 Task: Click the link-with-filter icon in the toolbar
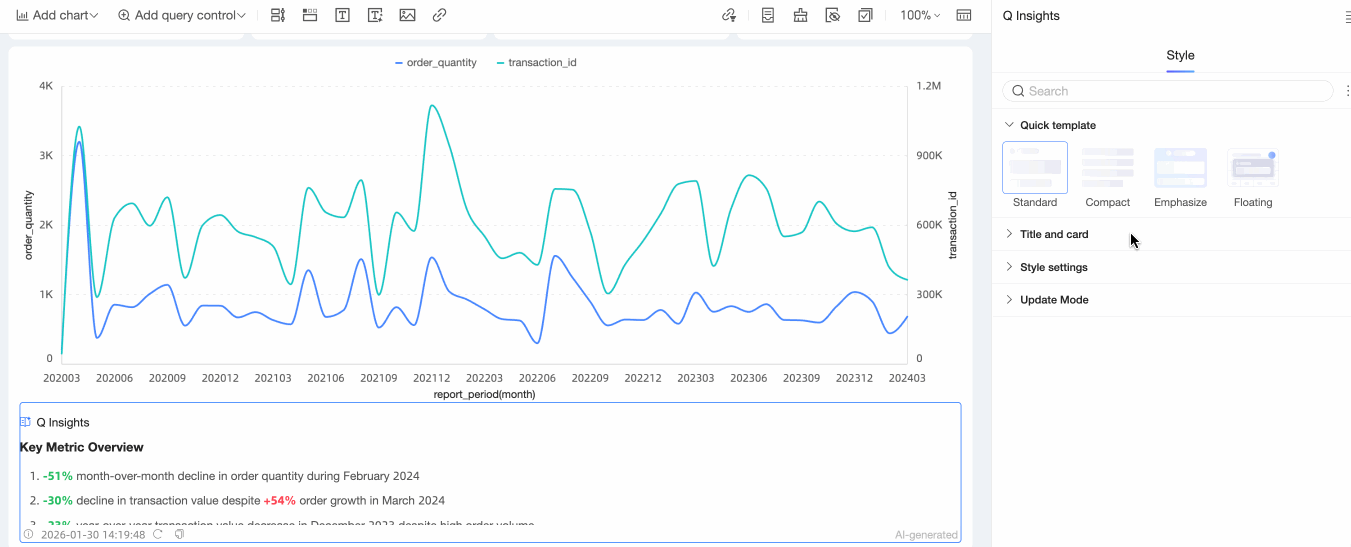[x=729, y=16]
